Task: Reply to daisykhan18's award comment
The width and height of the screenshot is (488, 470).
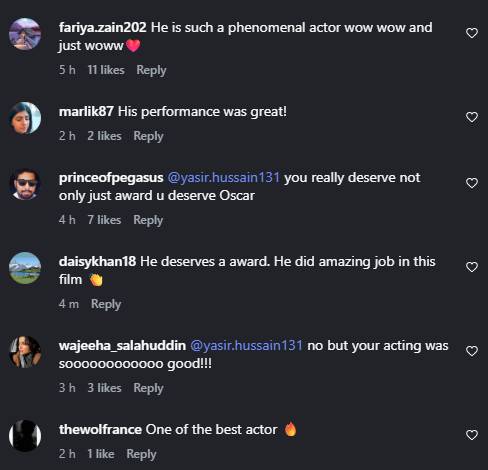Action: click(106, 304)
